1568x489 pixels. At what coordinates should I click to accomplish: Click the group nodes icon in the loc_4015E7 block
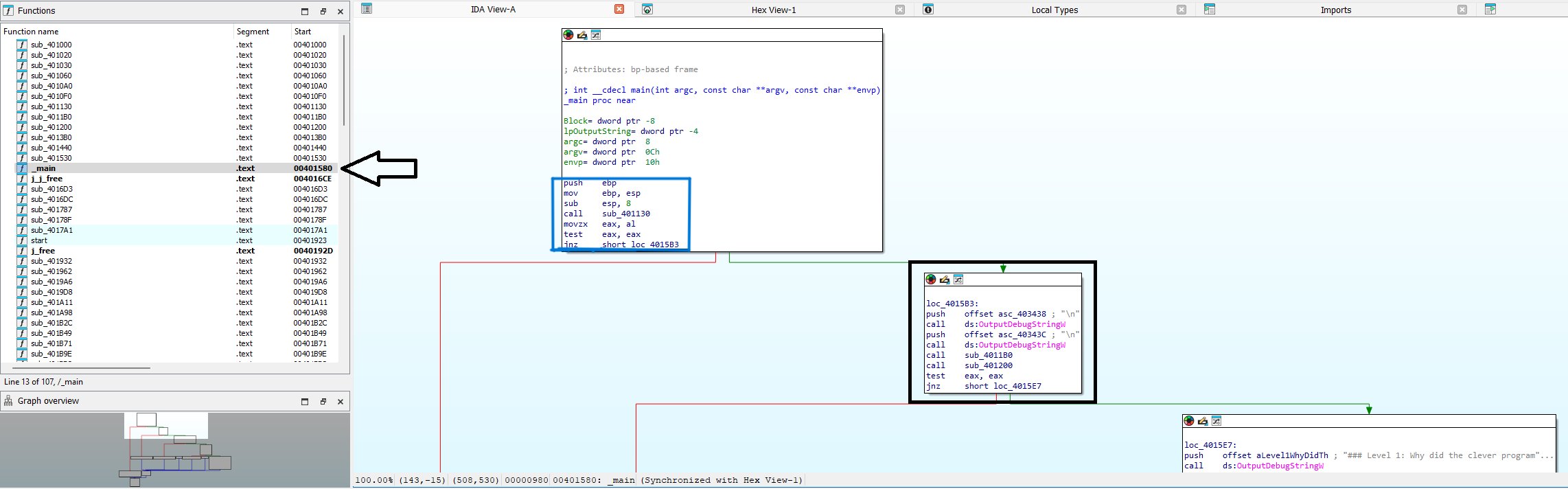pyautogui.click(x=1217, y=421)
